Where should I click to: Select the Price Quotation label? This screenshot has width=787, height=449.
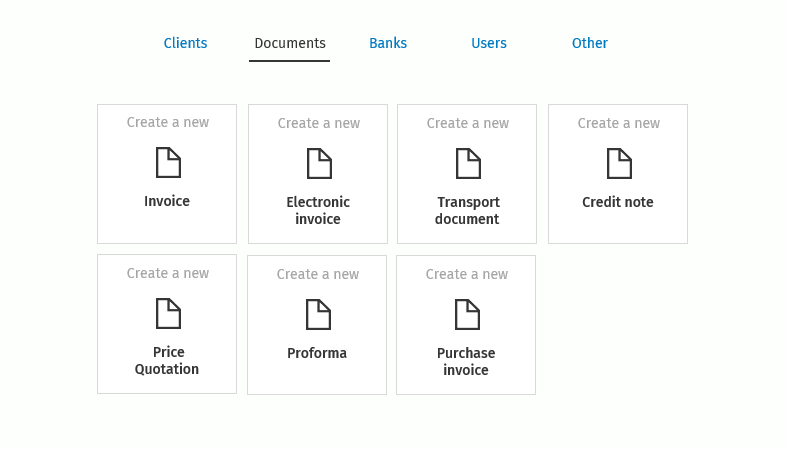point(167,361)
